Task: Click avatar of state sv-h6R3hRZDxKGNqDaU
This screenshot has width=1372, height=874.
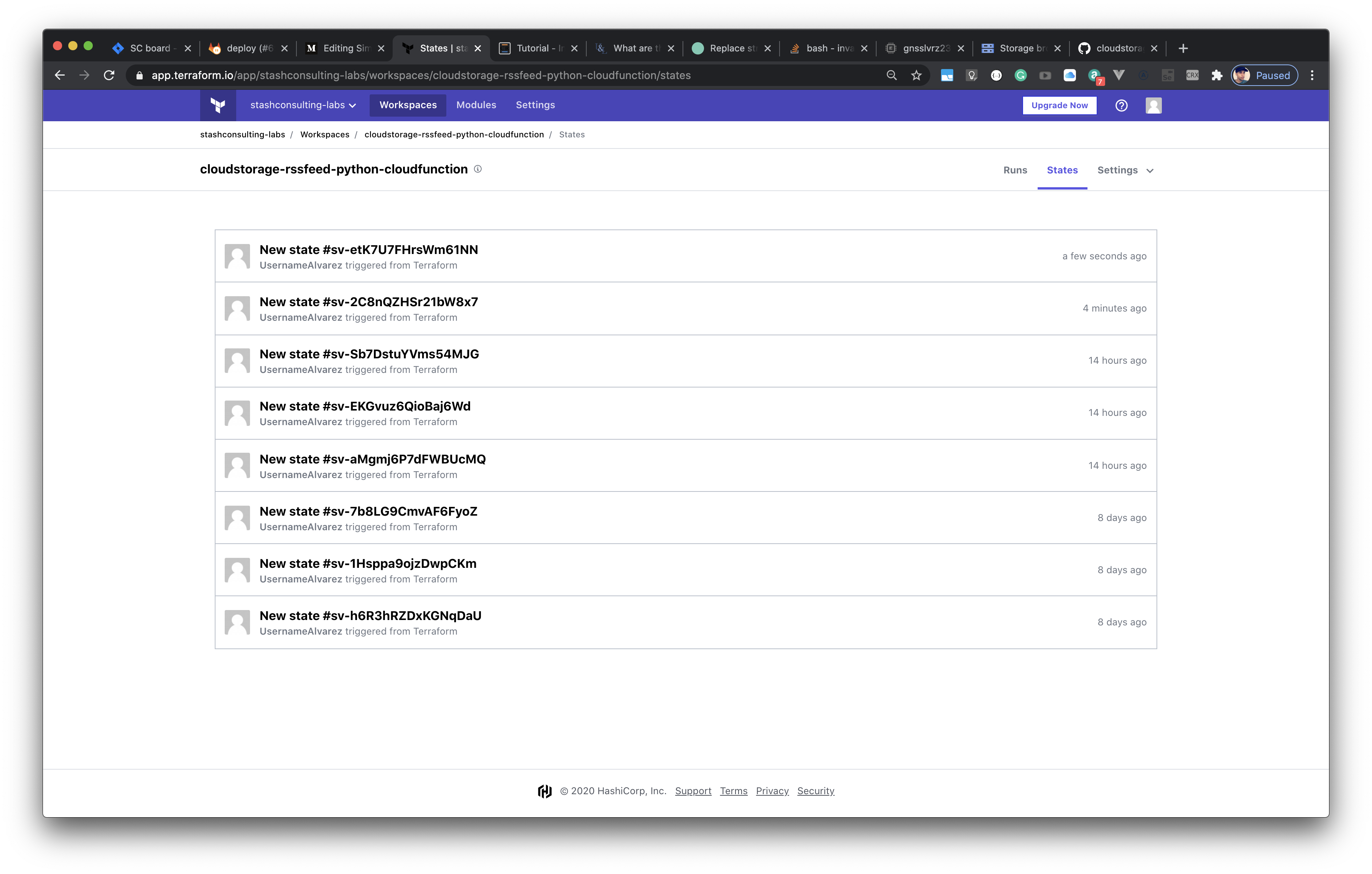Action: [x=237, y=622]
